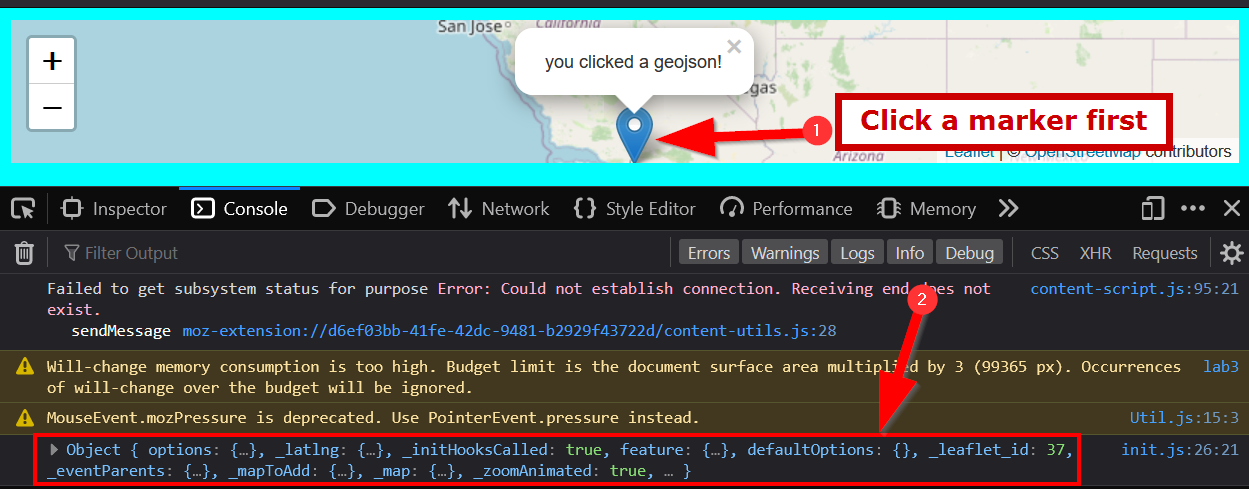Show more DevTools tabs via chevron
Screen dimensions: 1249x489
tap(1008, 209)
